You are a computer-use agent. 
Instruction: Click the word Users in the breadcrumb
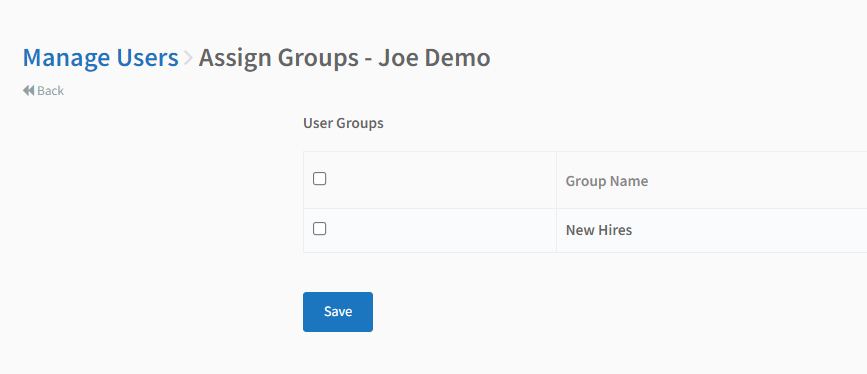point(148,58)
